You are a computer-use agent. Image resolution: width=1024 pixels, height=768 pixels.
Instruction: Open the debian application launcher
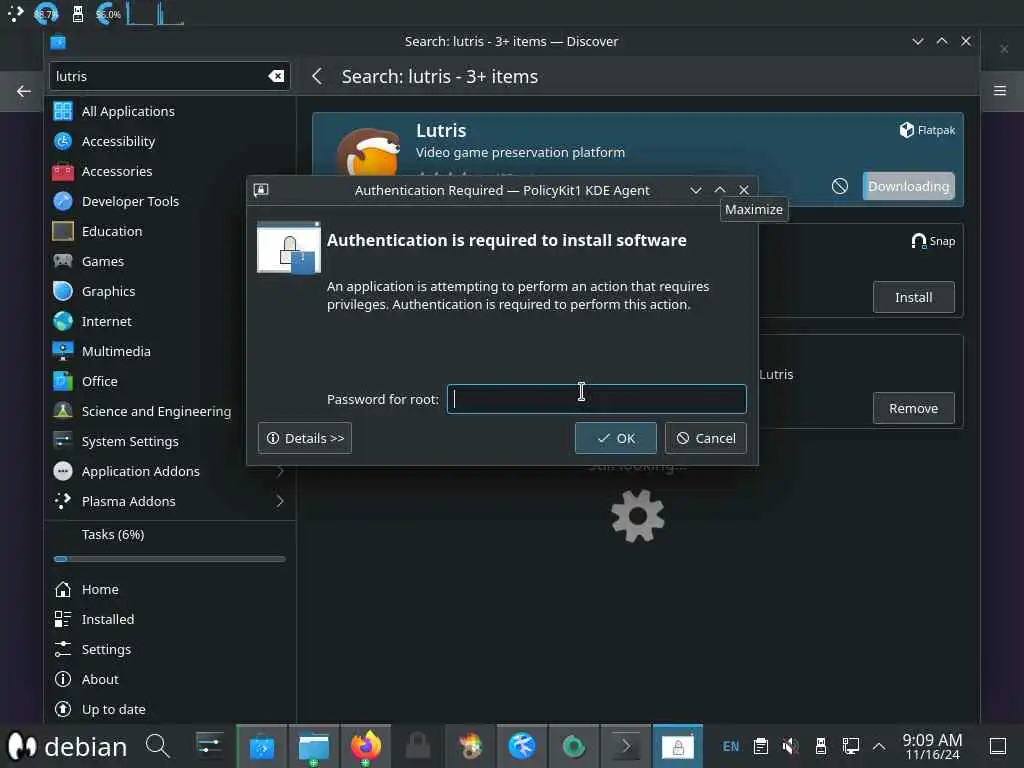(x=67, y=746)
